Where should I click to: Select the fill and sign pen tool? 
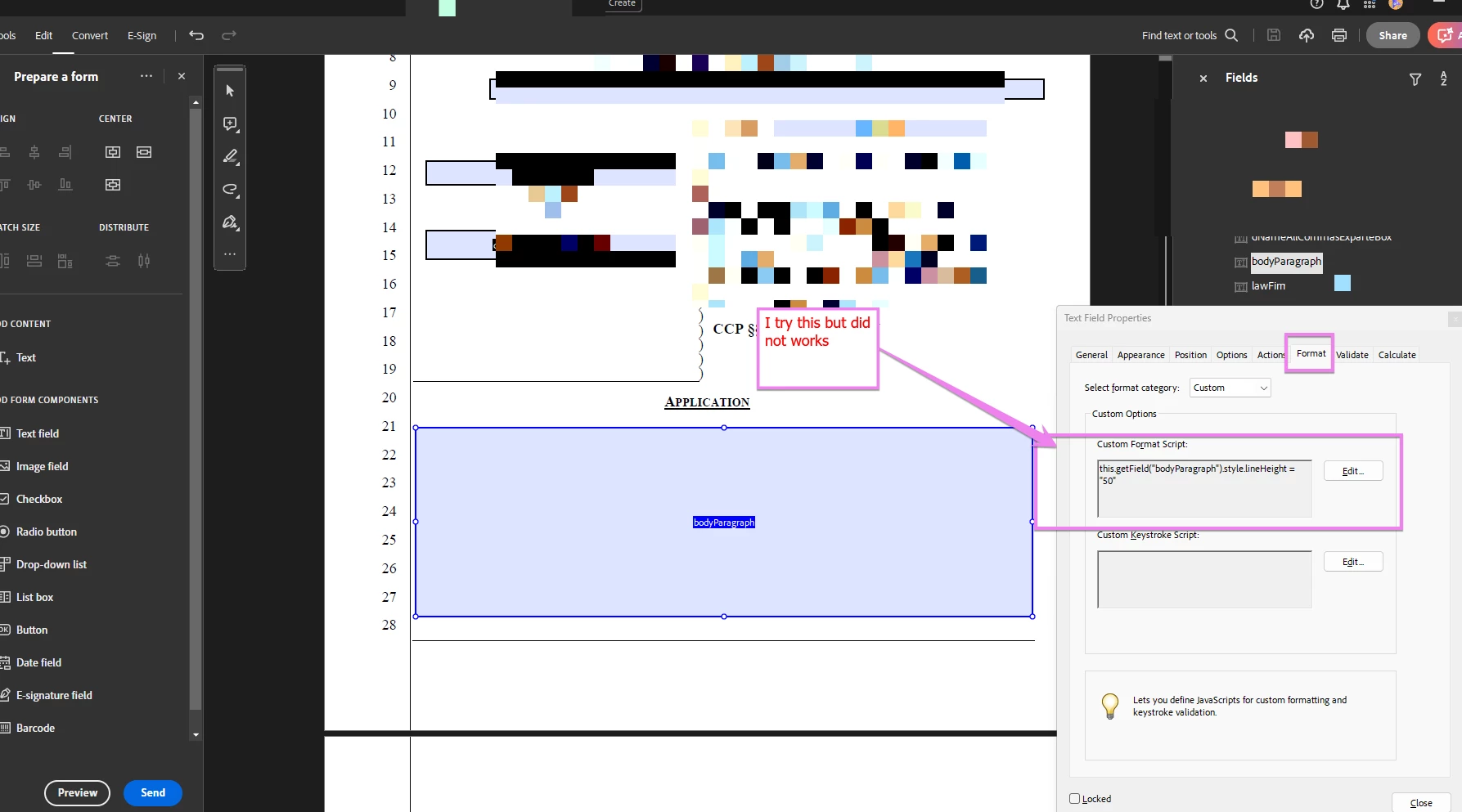click(x=230, y=222)
